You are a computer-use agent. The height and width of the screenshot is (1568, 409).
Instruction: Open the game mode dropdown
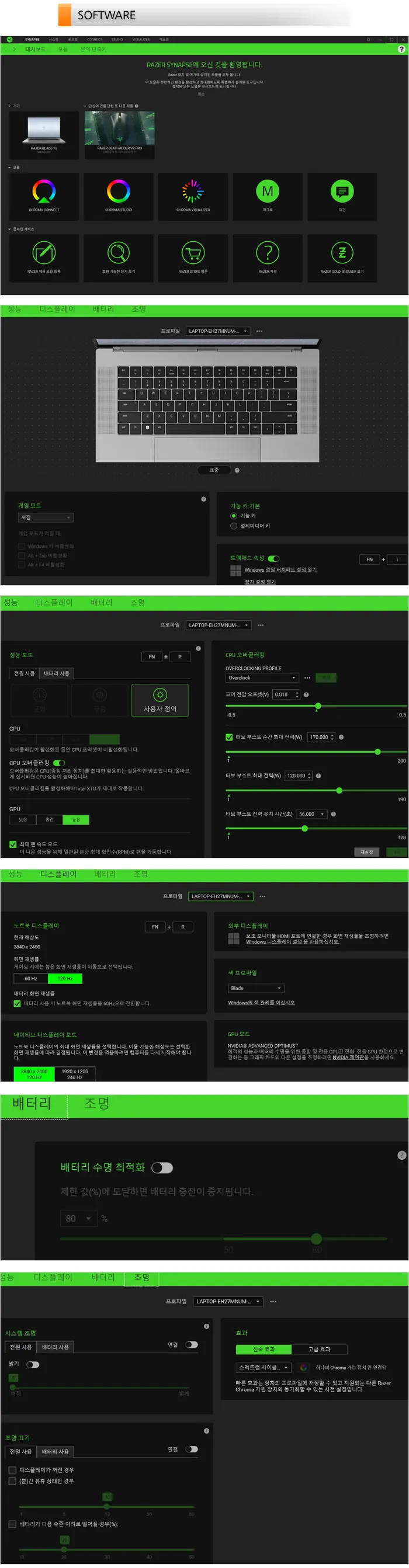46,517
